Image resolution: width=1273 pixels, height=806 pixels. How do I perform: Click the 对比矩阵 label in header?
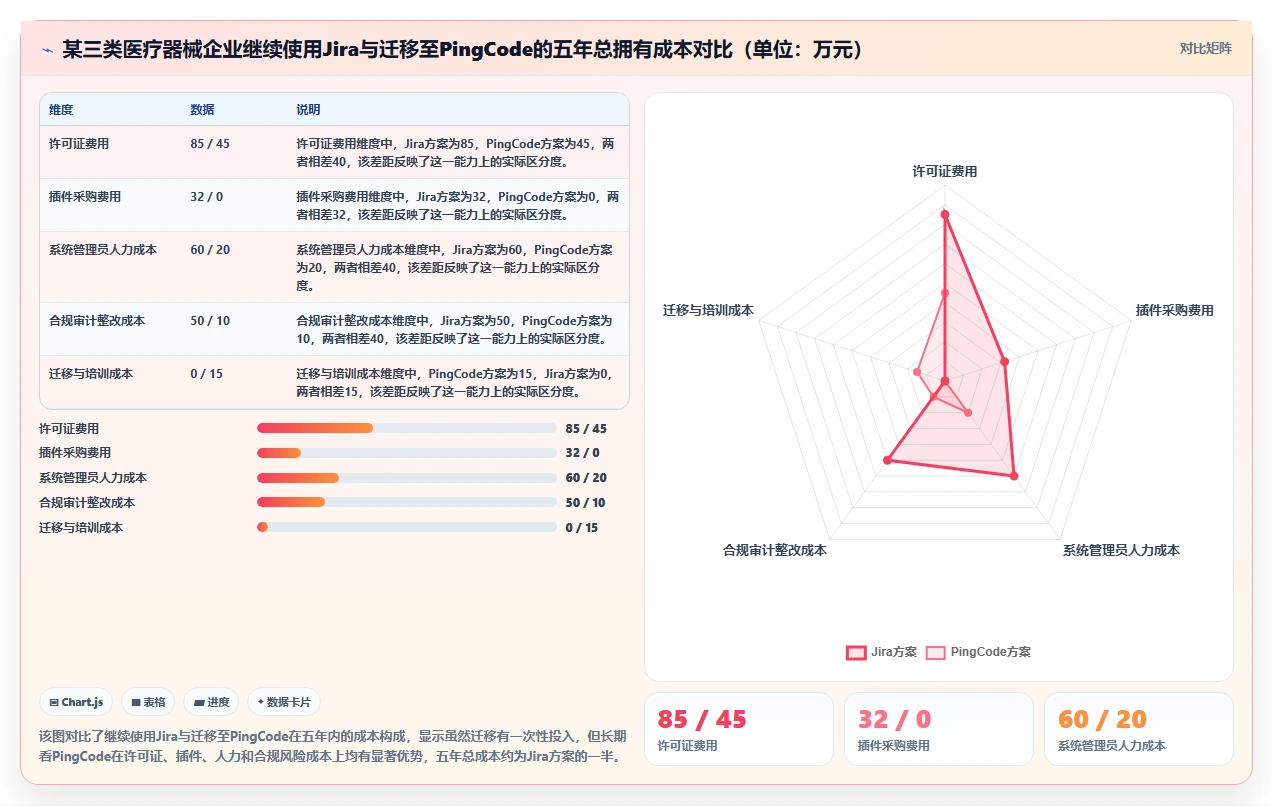coord(1205,48)
